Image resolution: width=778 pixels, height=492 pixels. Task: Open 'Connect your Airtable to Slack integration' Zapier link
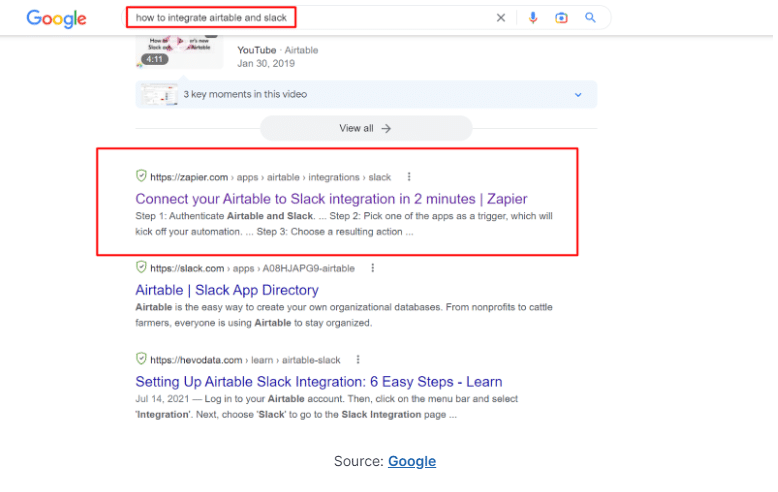(331, 199)
